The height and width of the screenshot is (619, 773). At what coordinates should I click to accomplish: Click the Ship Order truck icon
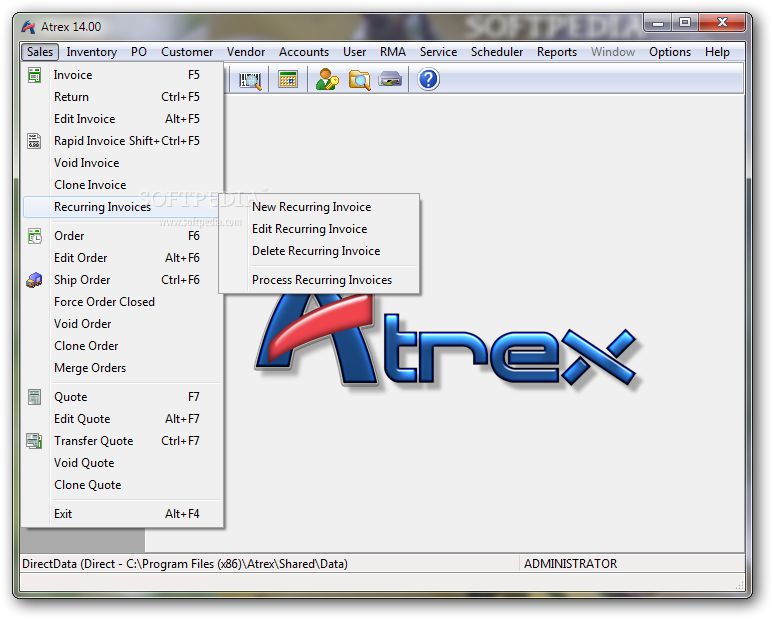[x=34, y=280]
